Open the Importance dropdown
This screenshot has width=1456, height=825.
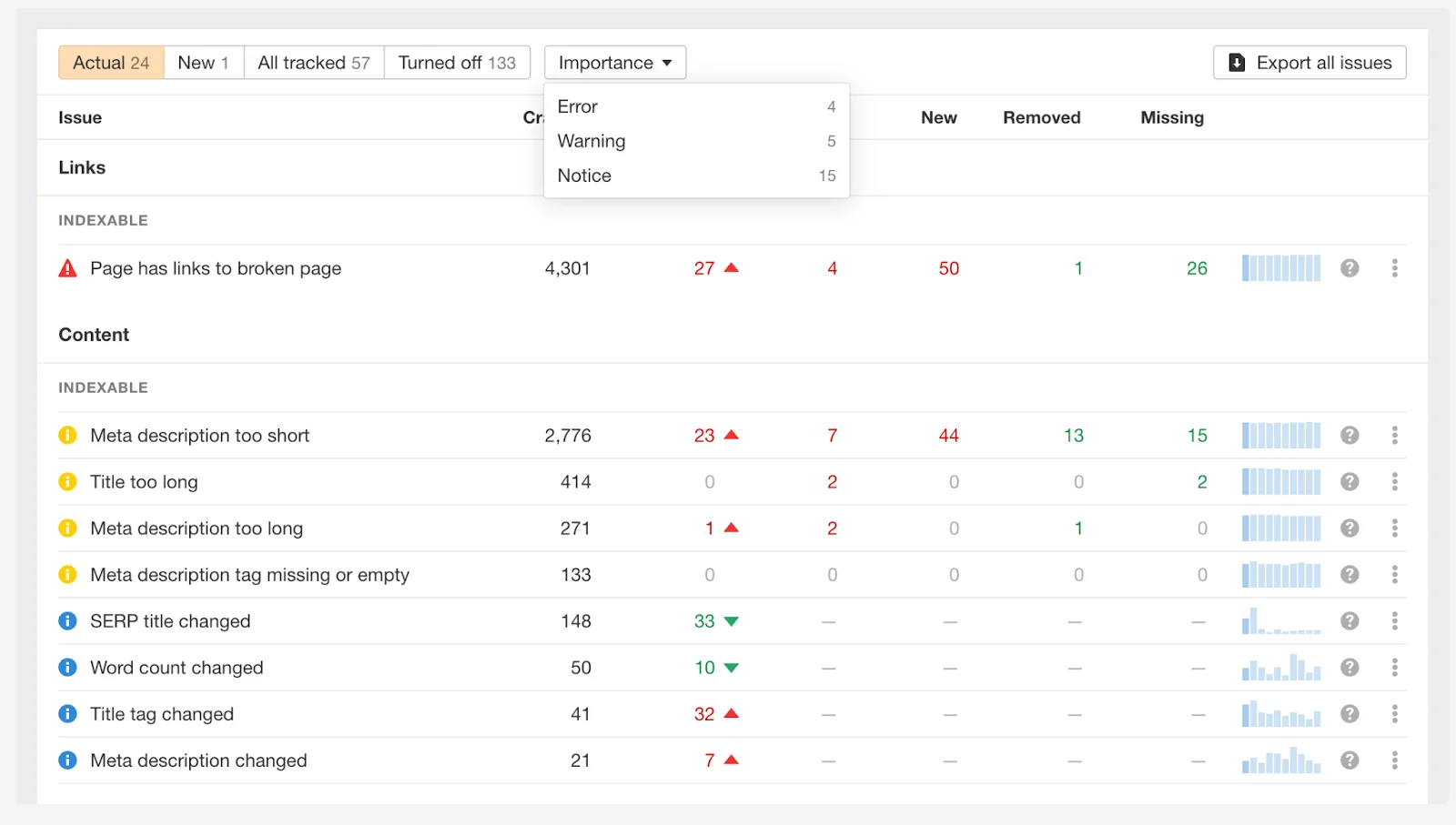(x=614, y=62)
